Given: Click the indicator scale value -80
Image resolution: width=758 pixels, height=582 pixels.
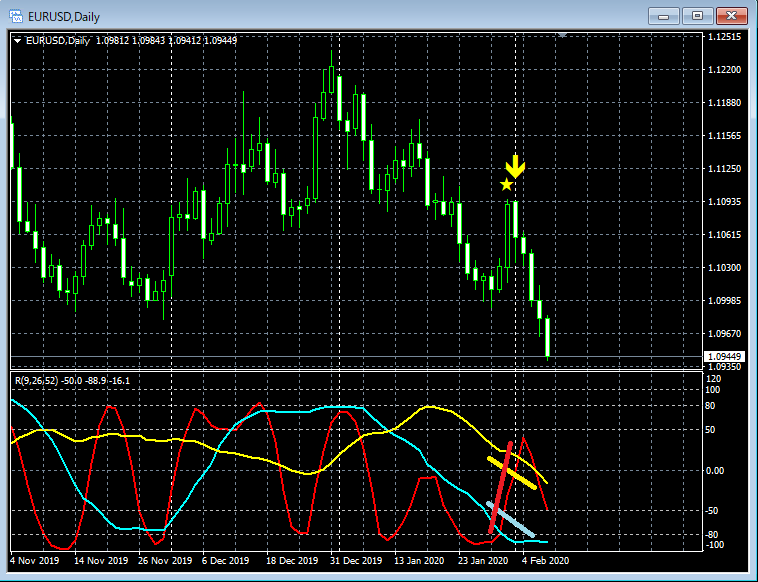Looking at the screenshot, I should (x=713, y=535).
